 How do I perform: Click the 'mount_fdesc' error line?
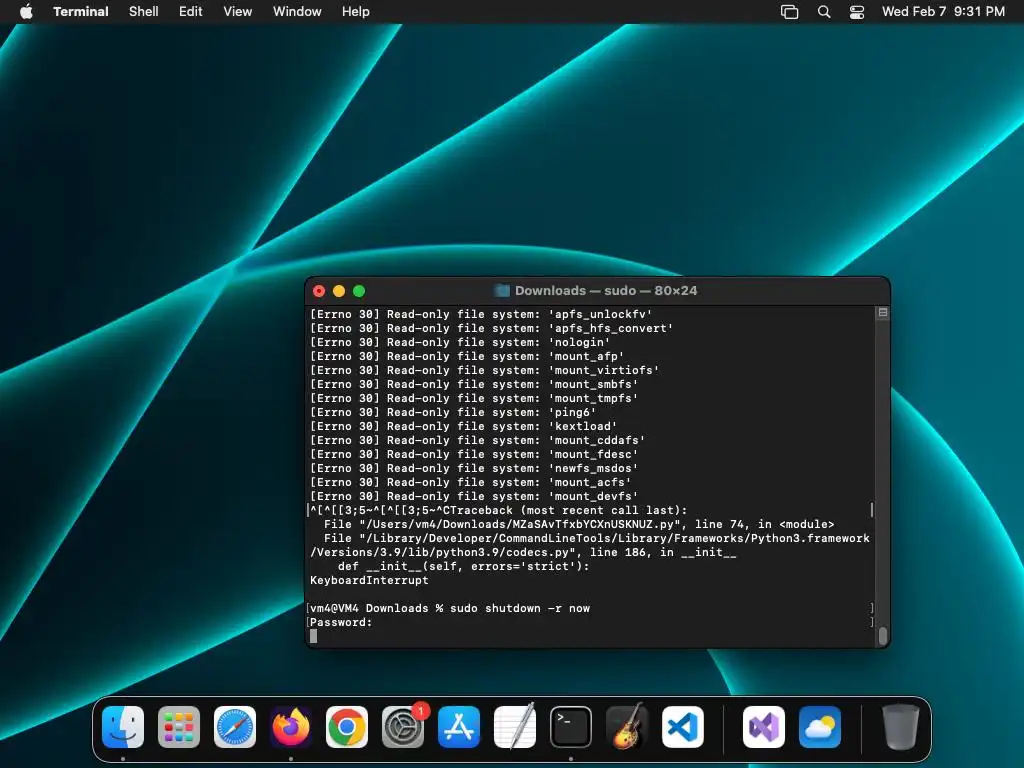pos(473,454)
